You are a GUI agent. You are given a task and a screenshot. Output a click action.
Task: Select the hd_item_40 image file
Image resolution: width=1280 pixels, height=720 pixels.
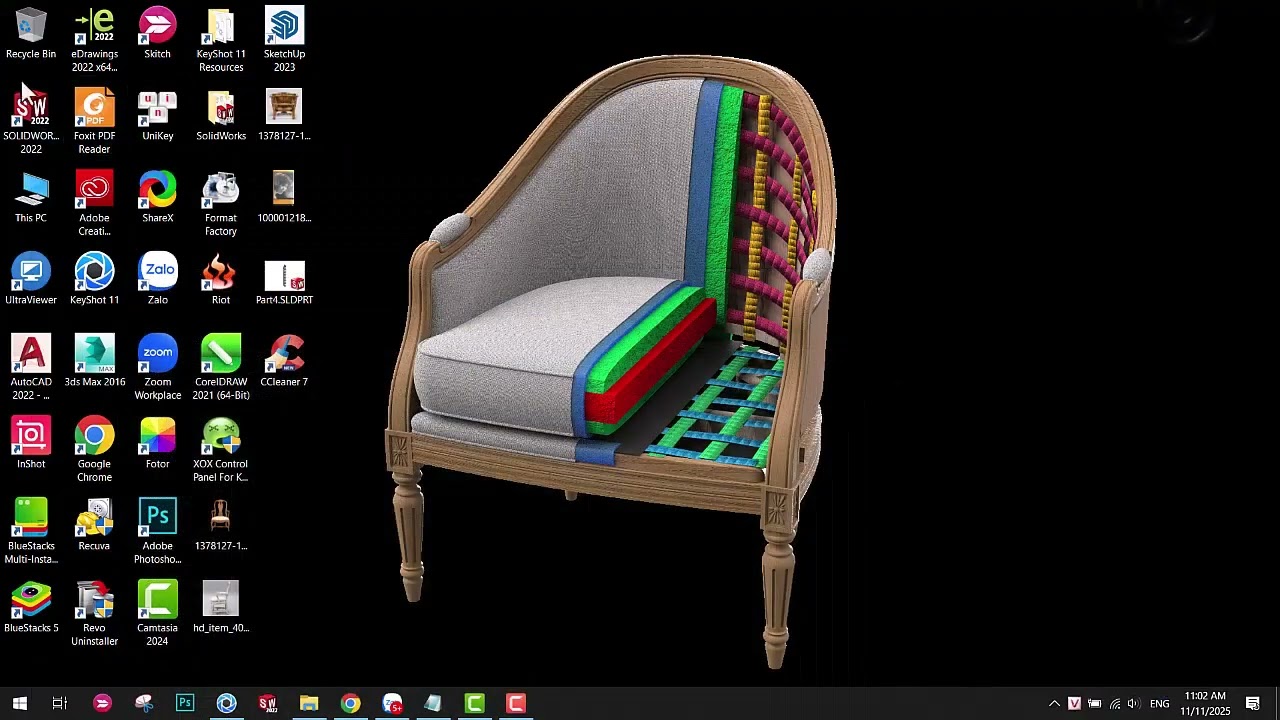tap(221, 608)
